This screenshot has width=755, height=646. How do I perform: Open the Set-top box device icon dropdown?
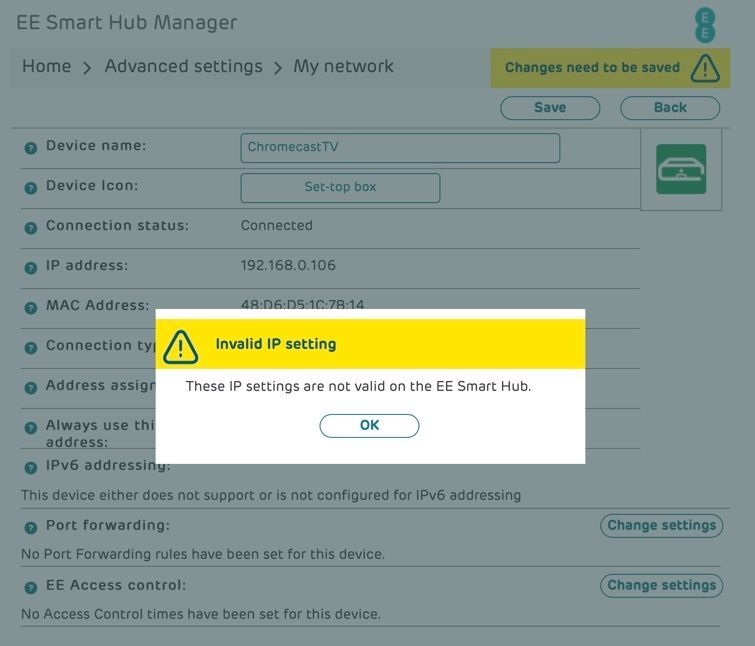[340, 188]
